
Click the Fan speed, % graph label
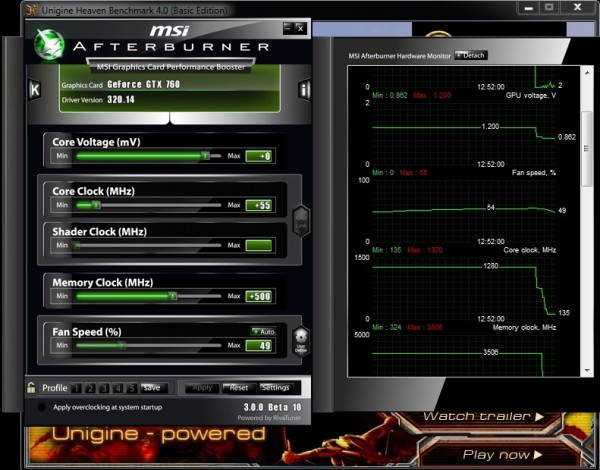click(533, 173)
